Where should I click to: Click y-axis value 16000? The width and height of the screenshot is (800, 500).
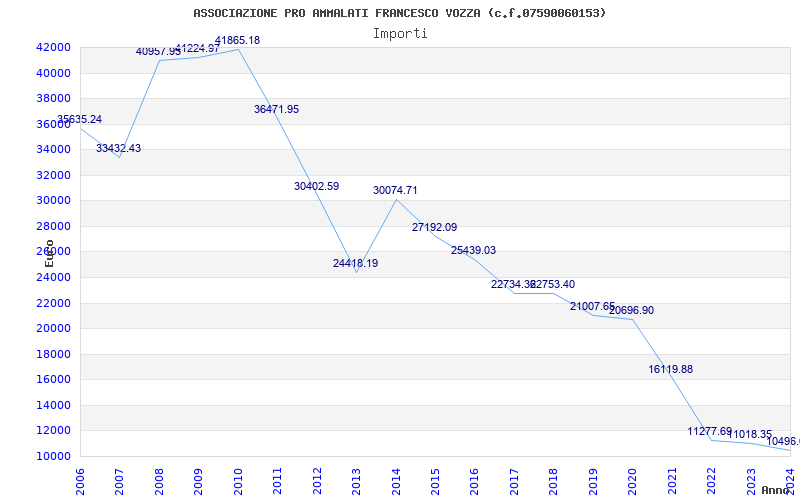pyautogui.click(x=53, y=380)
